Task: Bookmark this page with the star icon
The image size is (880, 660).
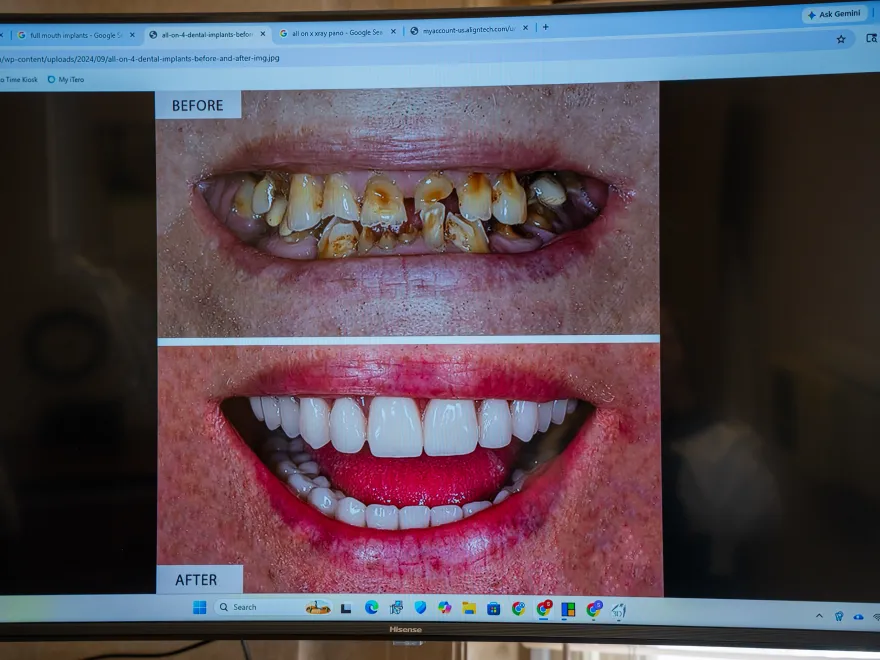Action: pos(841,39)
